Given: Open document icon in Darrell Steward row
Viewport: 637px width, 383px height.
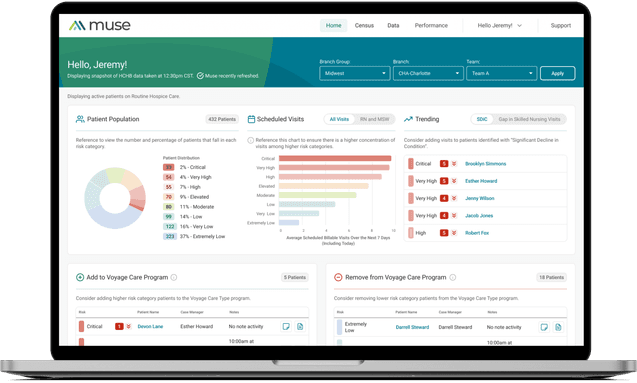Looking at the screenshot, I should (x=558, y=327).
